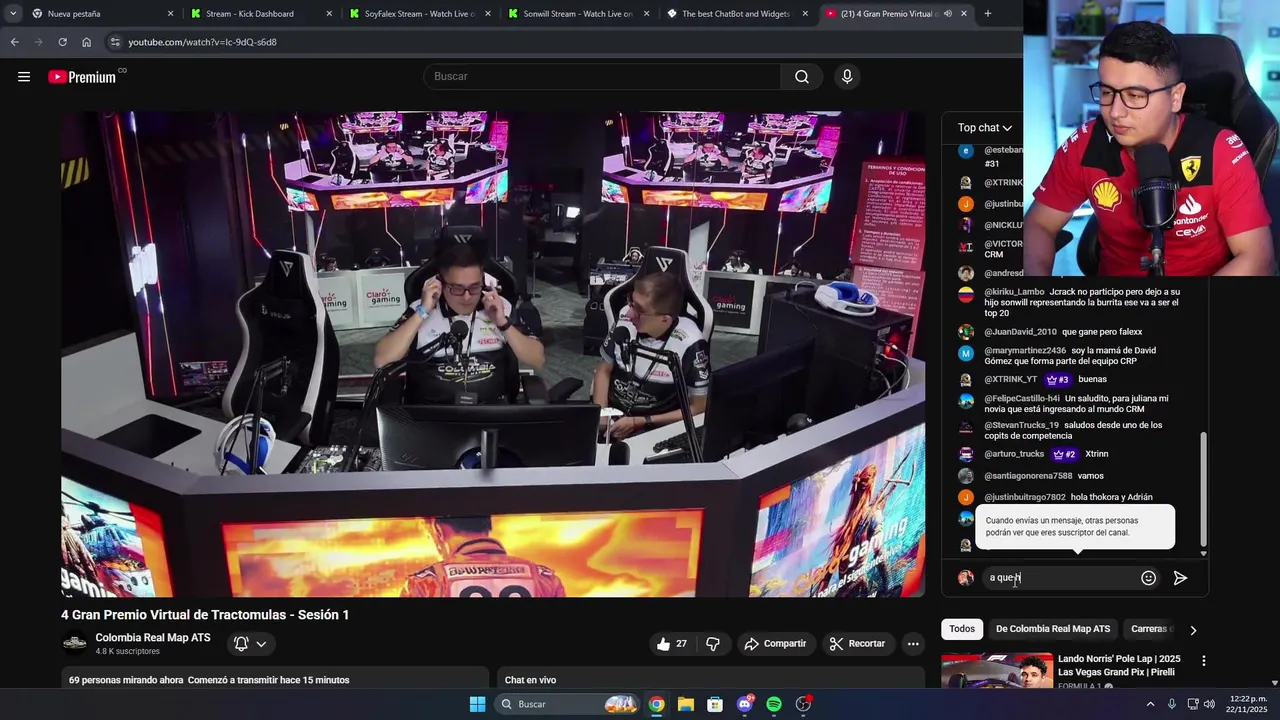Open a new browser tab
1280x720 pixels.
coord(987,14)
